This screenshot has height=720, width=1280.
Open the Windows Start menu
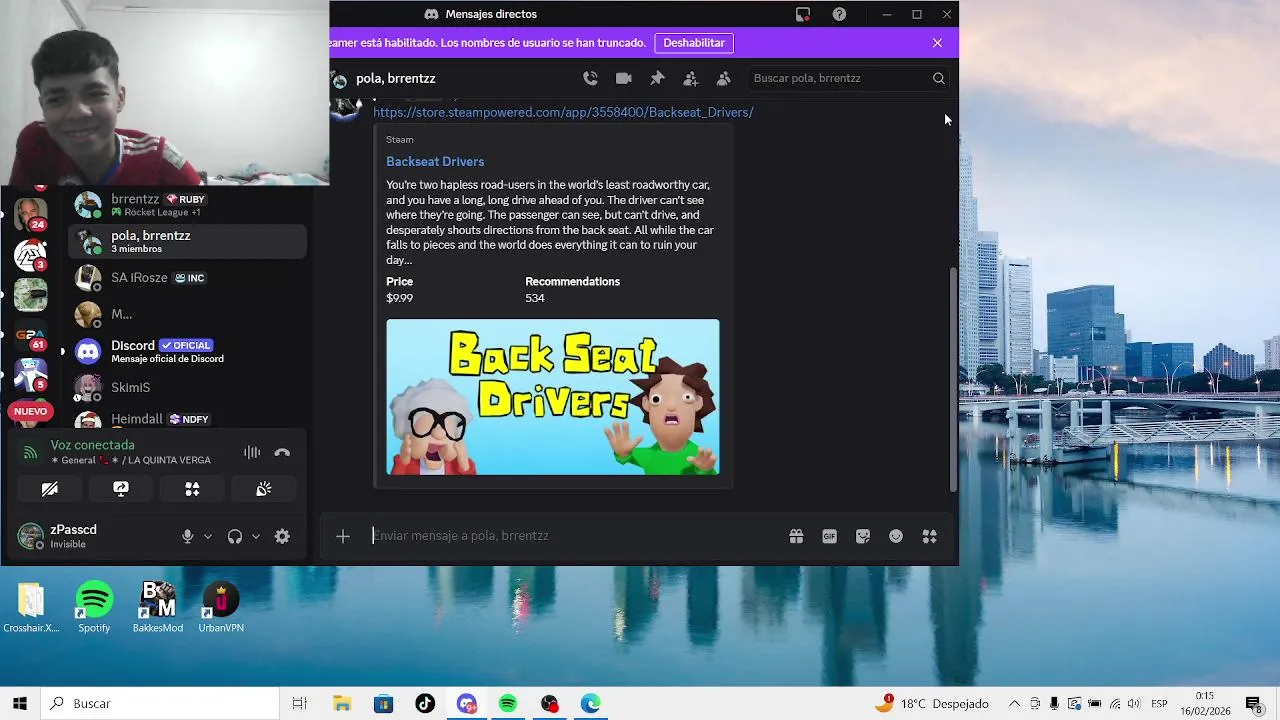point(19,704)
